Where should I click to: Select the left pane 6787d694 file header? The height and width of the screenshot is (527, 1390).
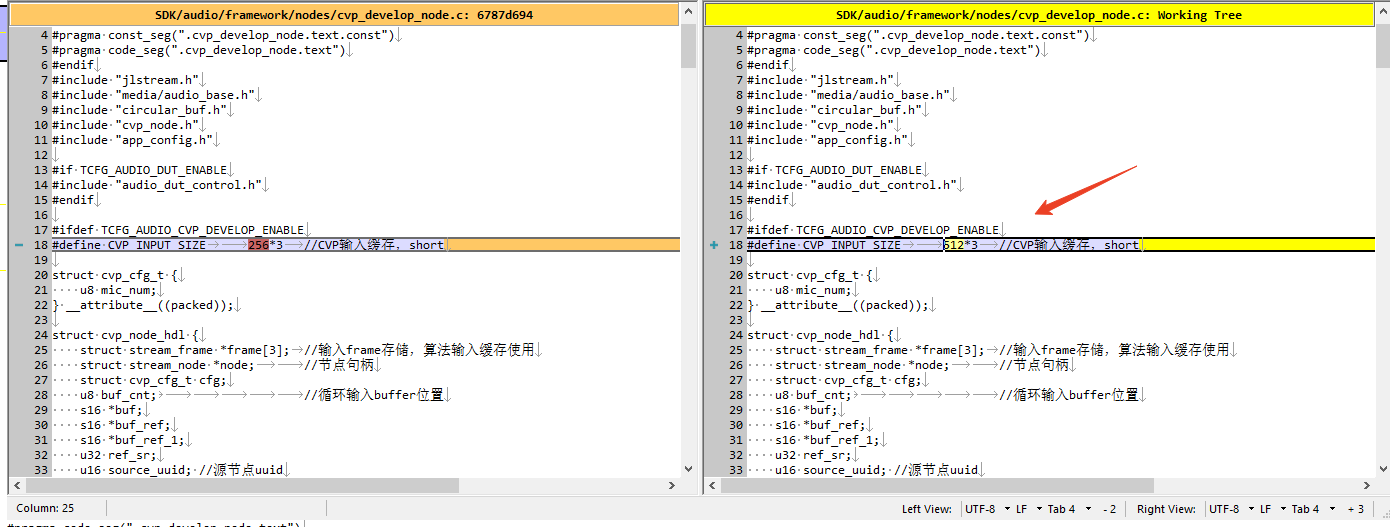pyautogui.click(x=344, y=15)
